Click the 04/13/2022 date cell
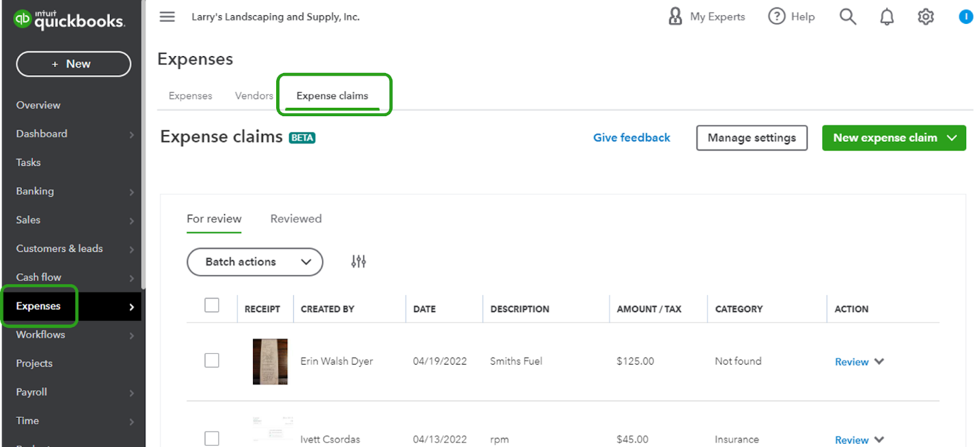 (x=440, y=439)
